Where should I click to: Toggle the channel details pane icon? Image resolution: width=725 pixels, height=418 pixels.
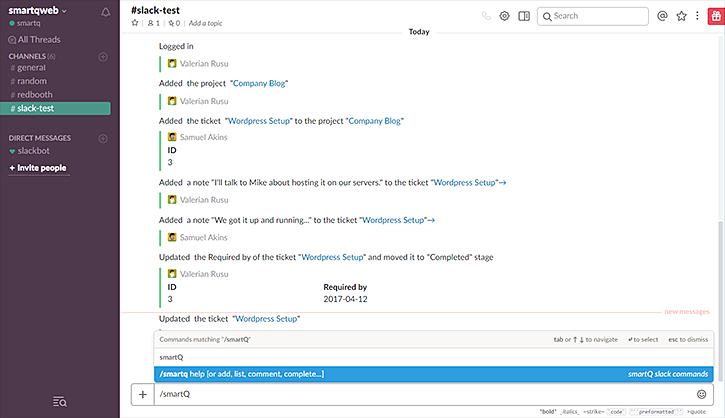524,16
